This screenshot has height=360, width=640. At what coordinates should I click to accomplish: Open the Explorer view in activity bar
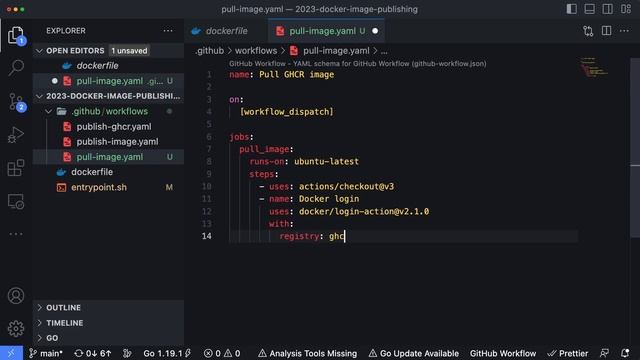click(x=16, y=36)
